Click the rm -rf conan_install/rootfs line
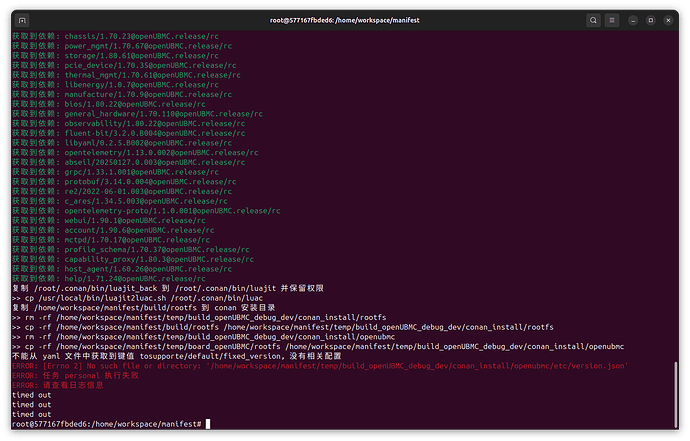Image resolution: width=690 pixels, height=441 pixels. 199,317
